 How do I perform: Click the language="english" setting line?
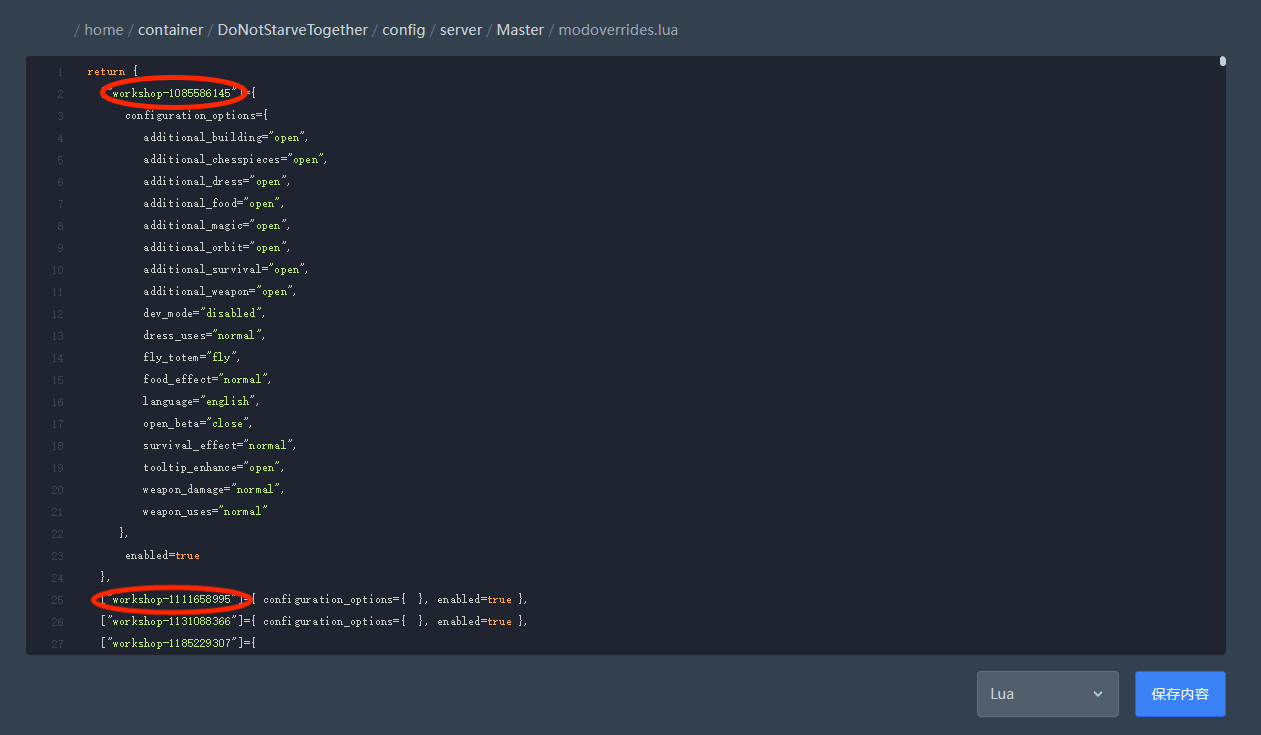point(201,401)
